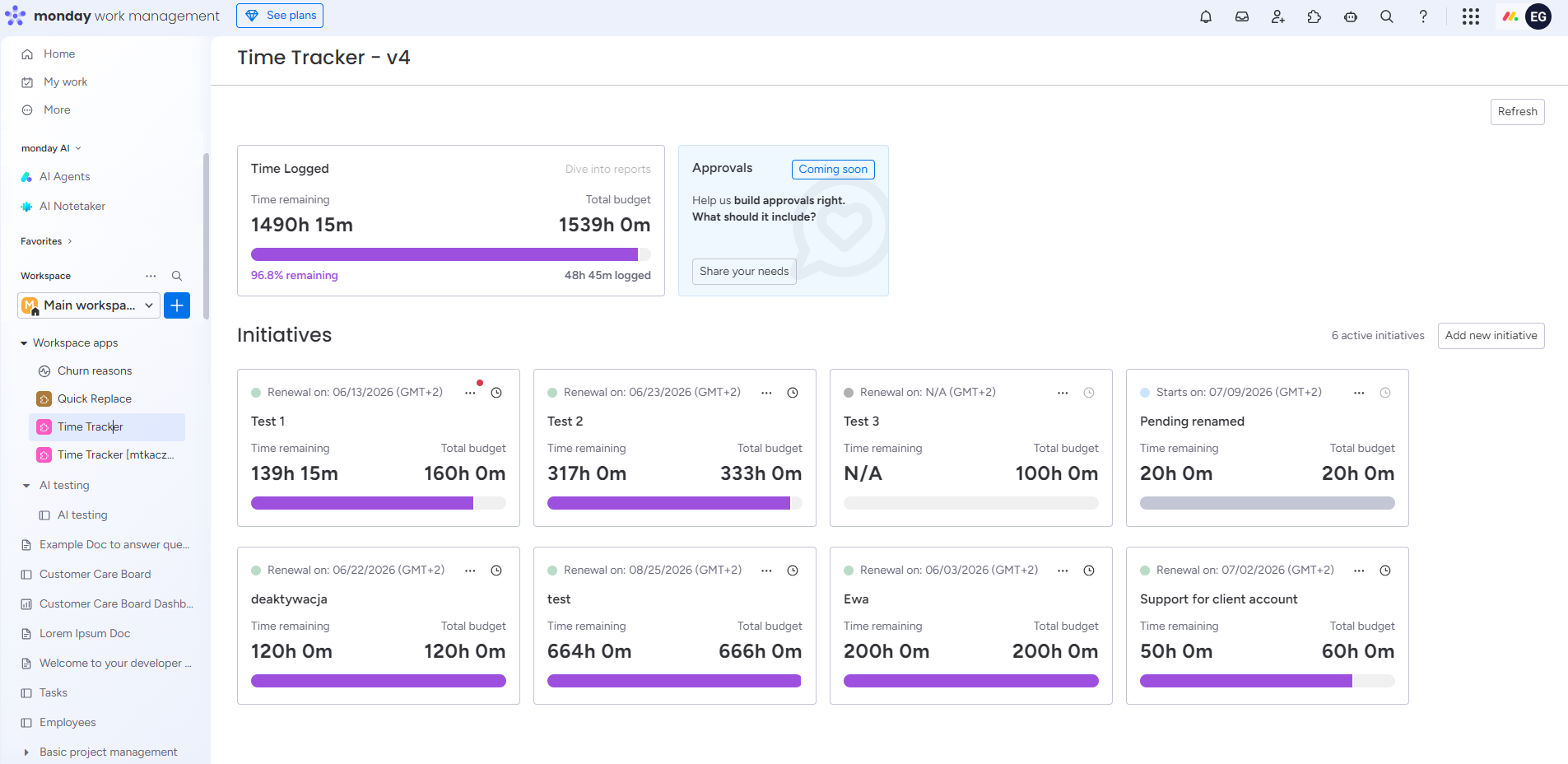Collapse the Workspace apps folder

24,343
